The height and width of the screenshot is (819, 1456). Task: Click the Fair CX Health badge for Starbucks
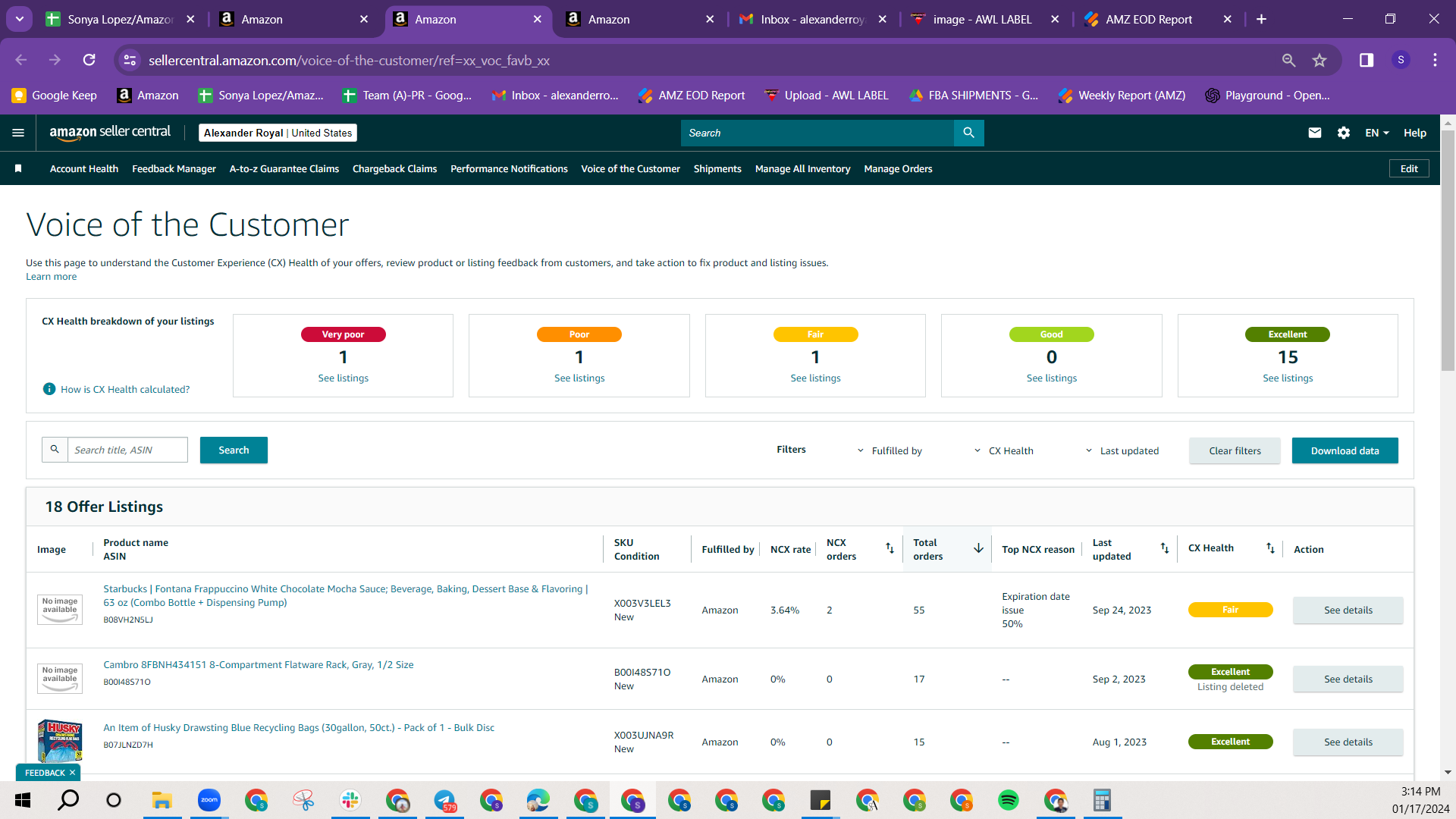tap(1230, 610)
